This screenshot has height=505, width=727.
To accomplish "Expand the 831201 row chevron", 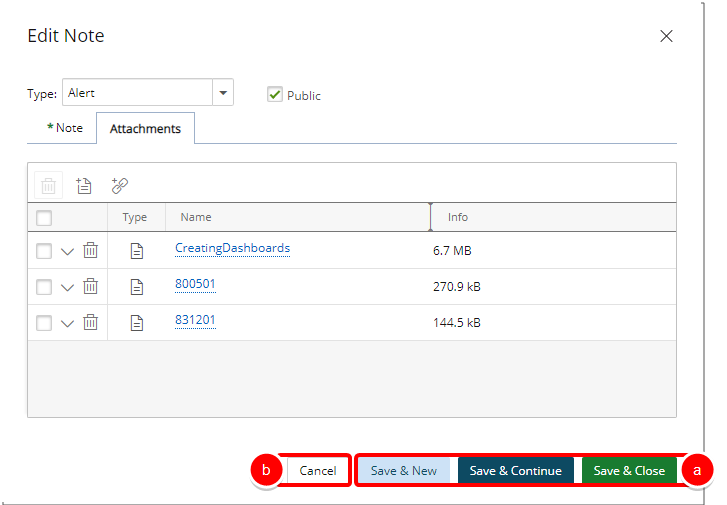I will tap(68, 324).
